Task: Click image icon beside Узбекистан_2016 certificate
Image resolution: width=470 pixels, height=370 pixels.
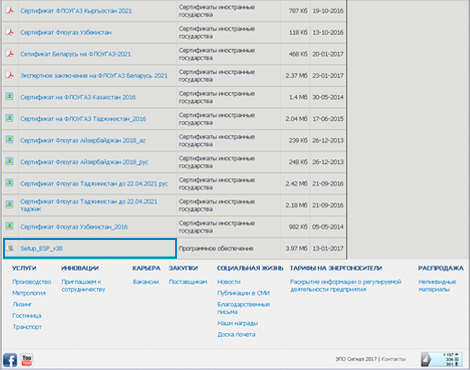Action: coord(10,226)
